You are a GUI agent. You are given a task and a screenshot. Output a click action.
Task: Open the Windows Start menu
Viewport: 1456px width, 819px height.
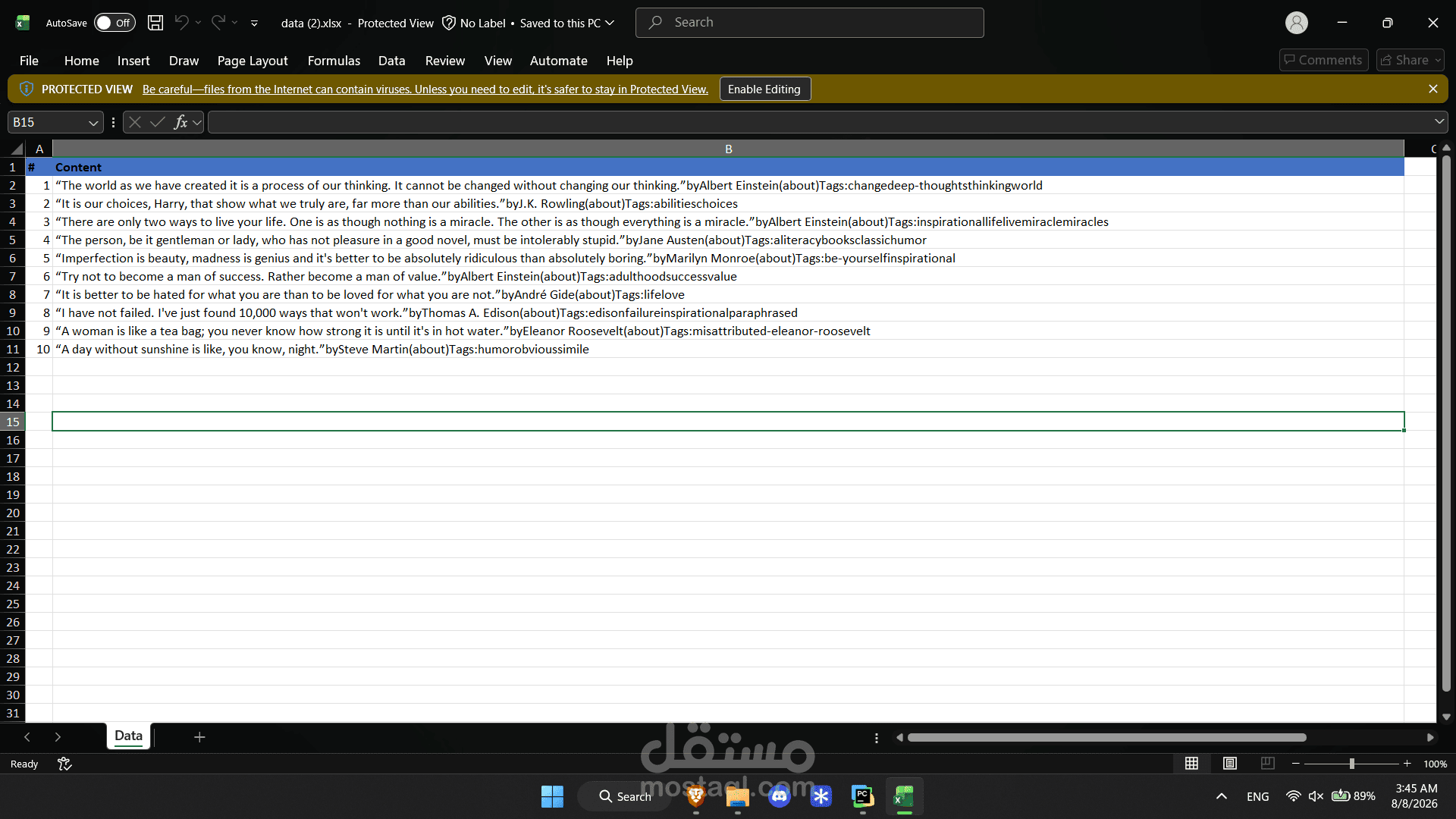tap(552, 796)
